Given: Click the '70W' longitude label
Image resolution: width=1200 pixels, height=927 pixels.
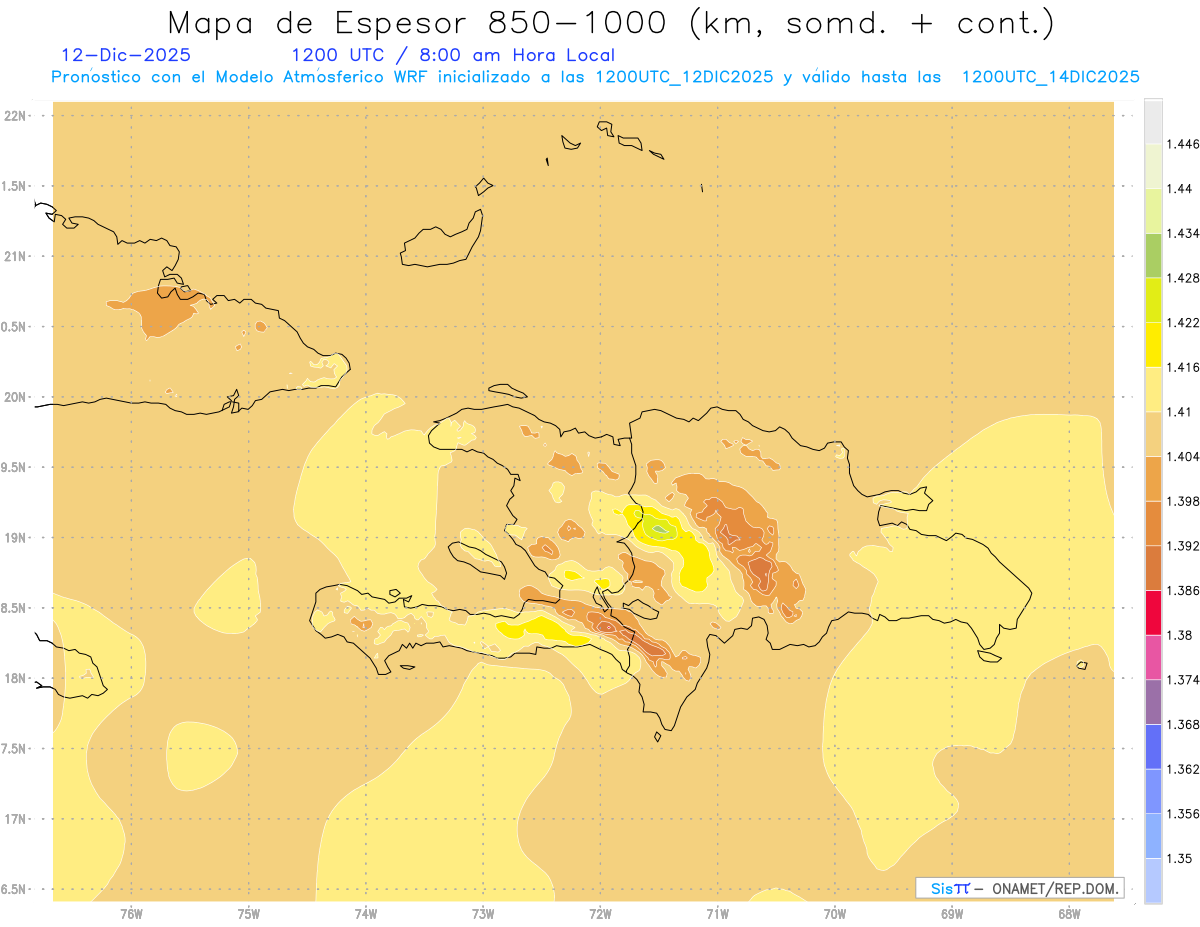Looking at the screenshot, I should click(x=835, y=913).
